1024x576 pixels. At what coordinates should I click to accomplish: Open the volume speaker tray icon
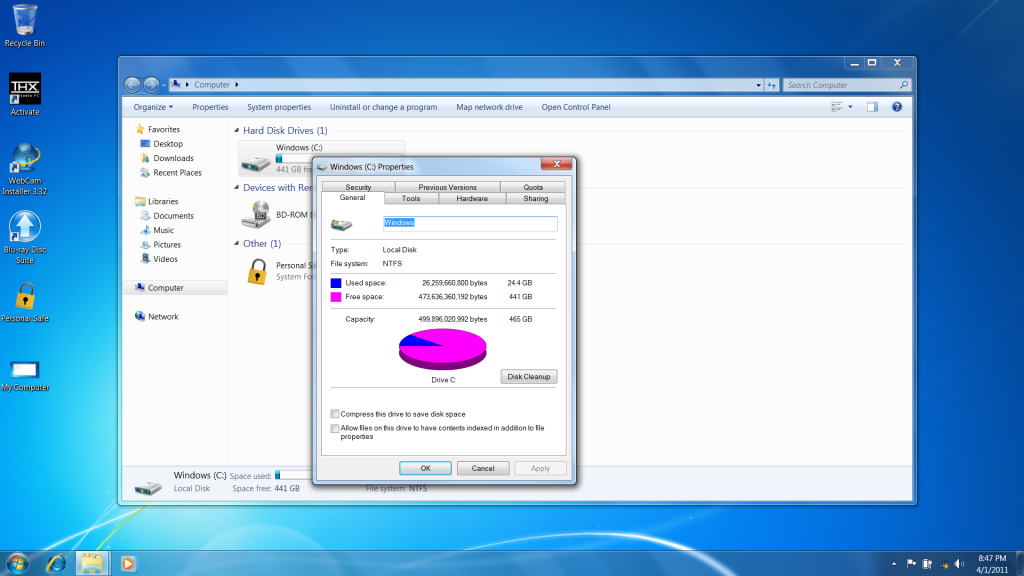(959, 564)
